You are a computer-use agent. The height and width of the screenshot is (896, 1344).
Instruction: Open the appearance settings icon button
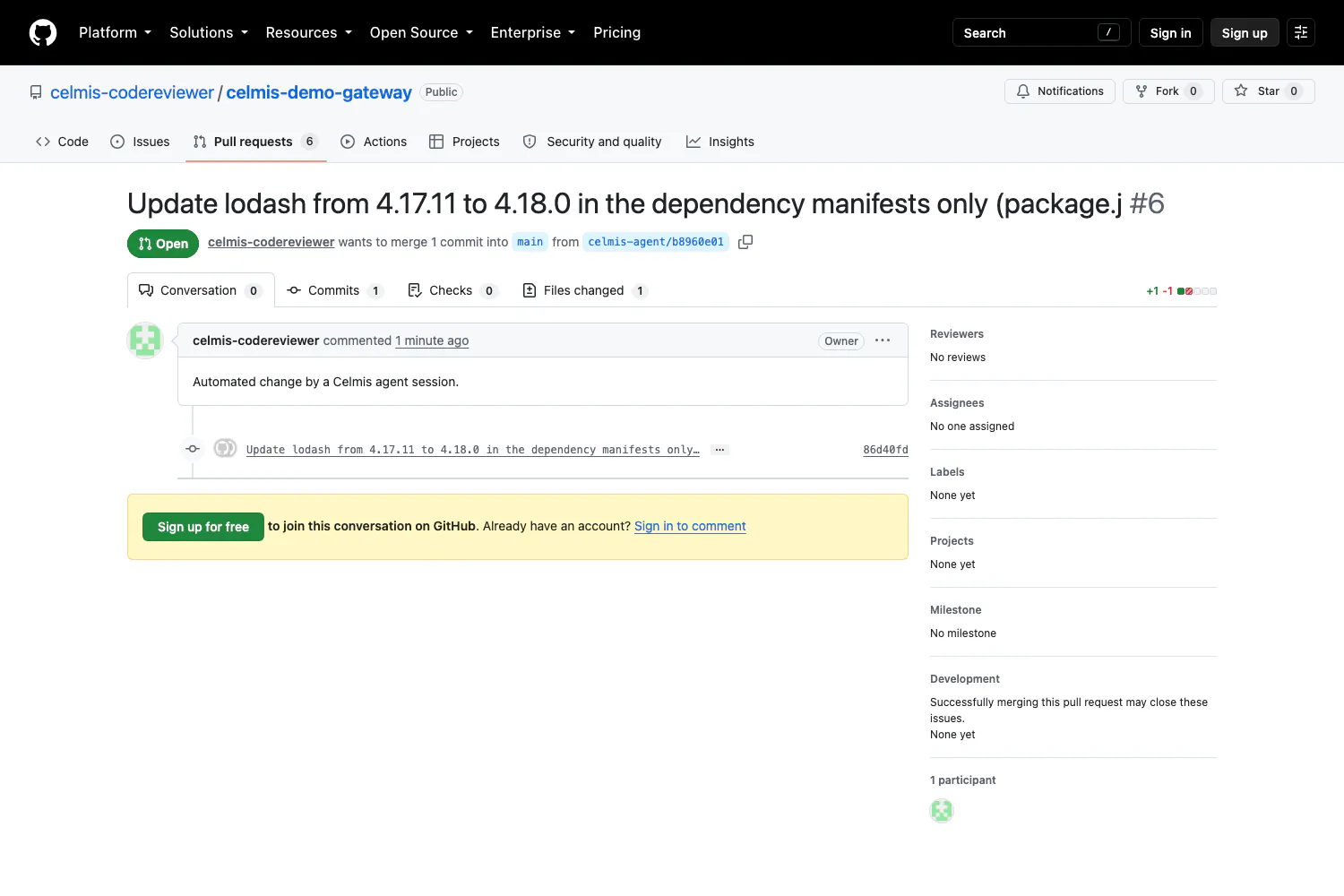coord(1301,32)
